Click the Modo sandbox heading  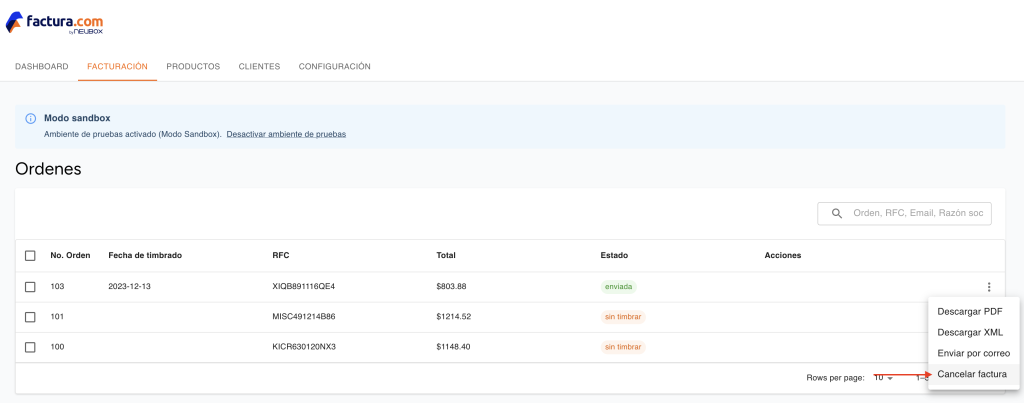pyautogui.click(x=77, y=118)
